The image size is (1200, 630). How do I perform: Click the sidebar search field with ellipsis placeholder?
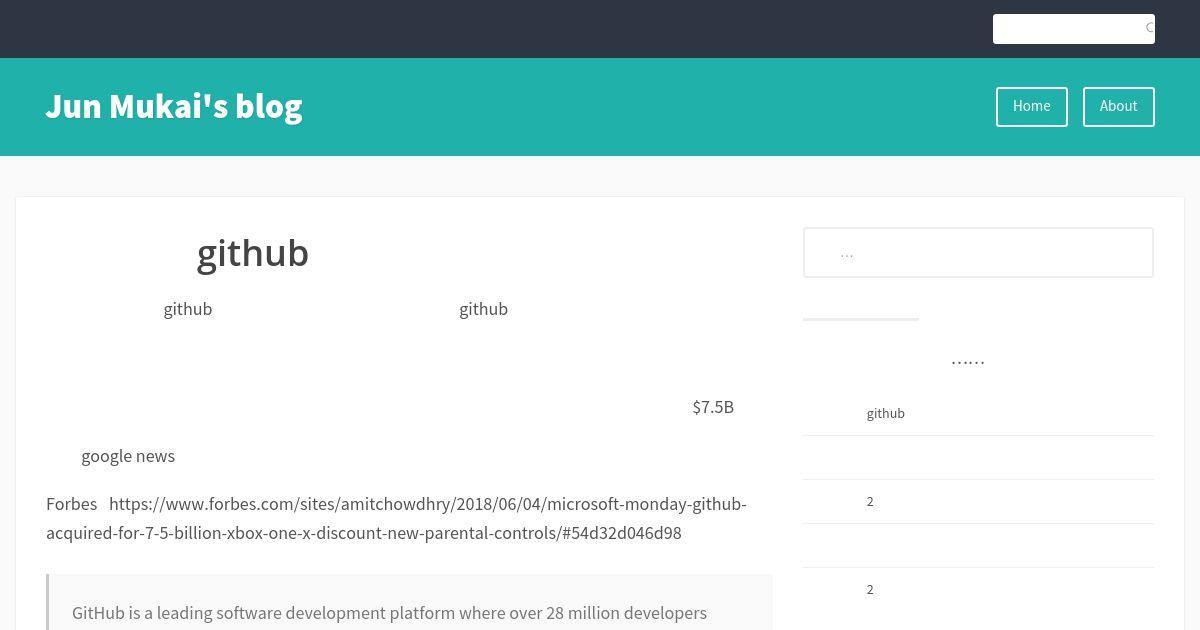pos(978,253)
